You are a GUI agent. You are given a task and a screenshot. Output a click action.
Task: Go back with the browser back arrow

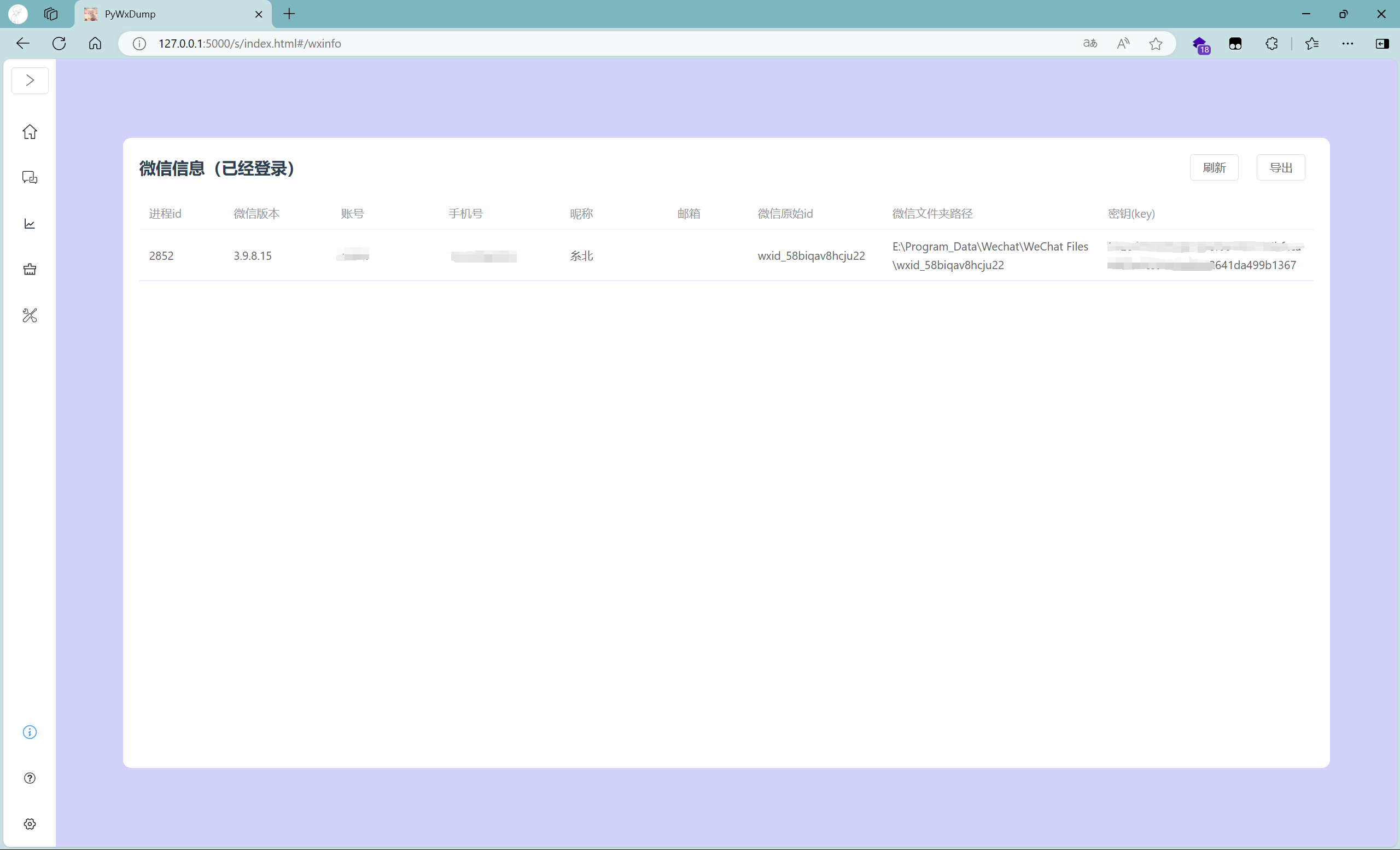pos(23,44)
